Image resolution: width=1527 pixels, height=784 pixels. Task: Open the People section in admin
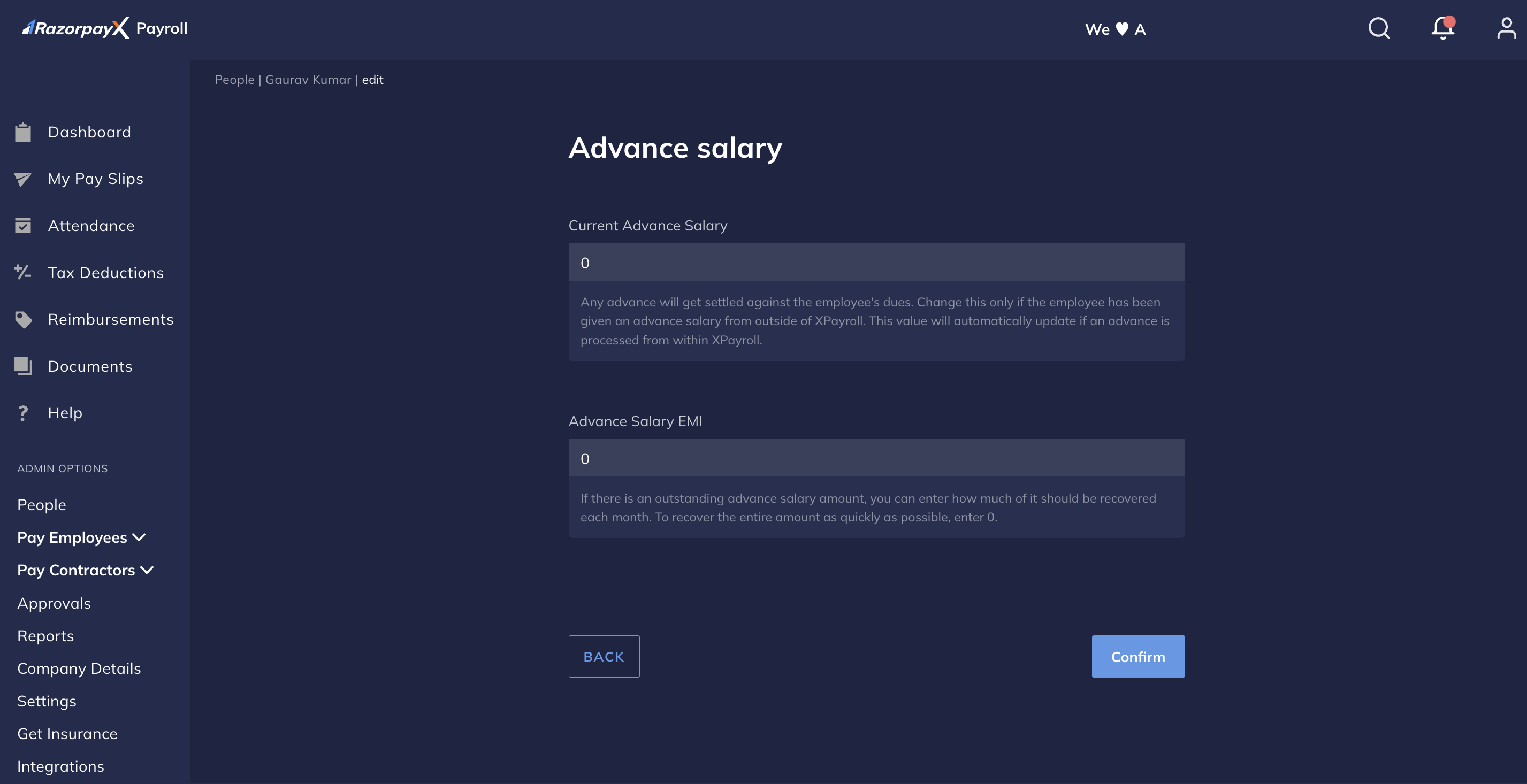[x=41, y=504]
